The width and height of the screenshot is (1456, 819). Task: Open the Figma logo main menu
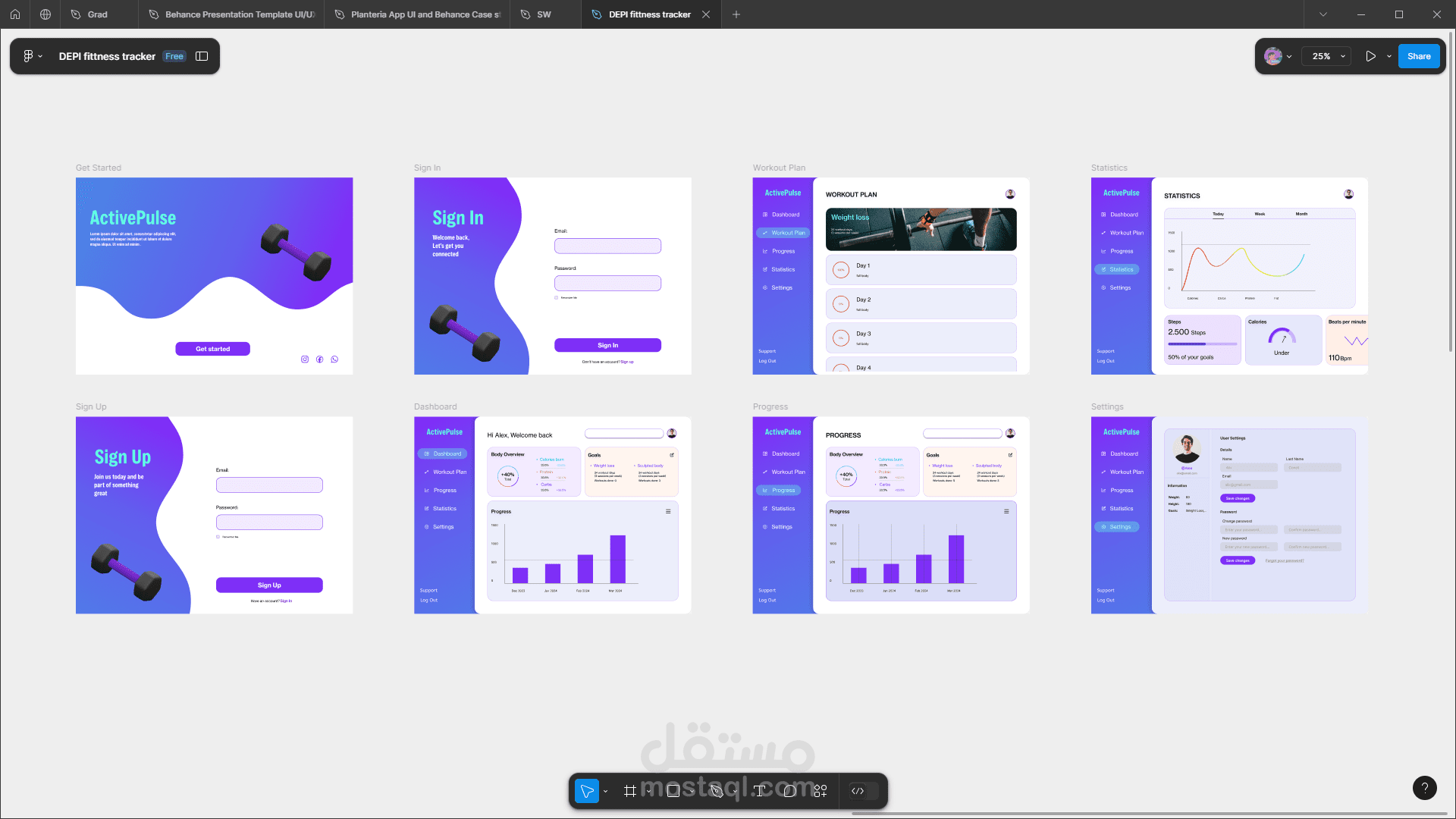28,56
